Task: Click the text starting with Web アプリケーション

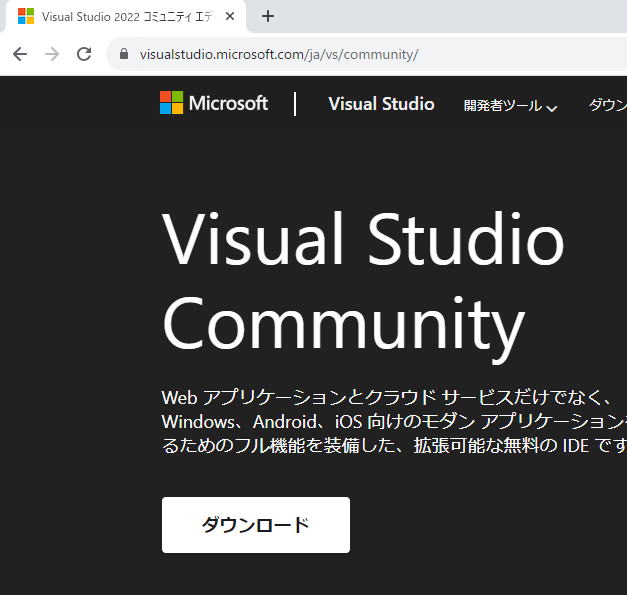Action: [x=394, y=422]
